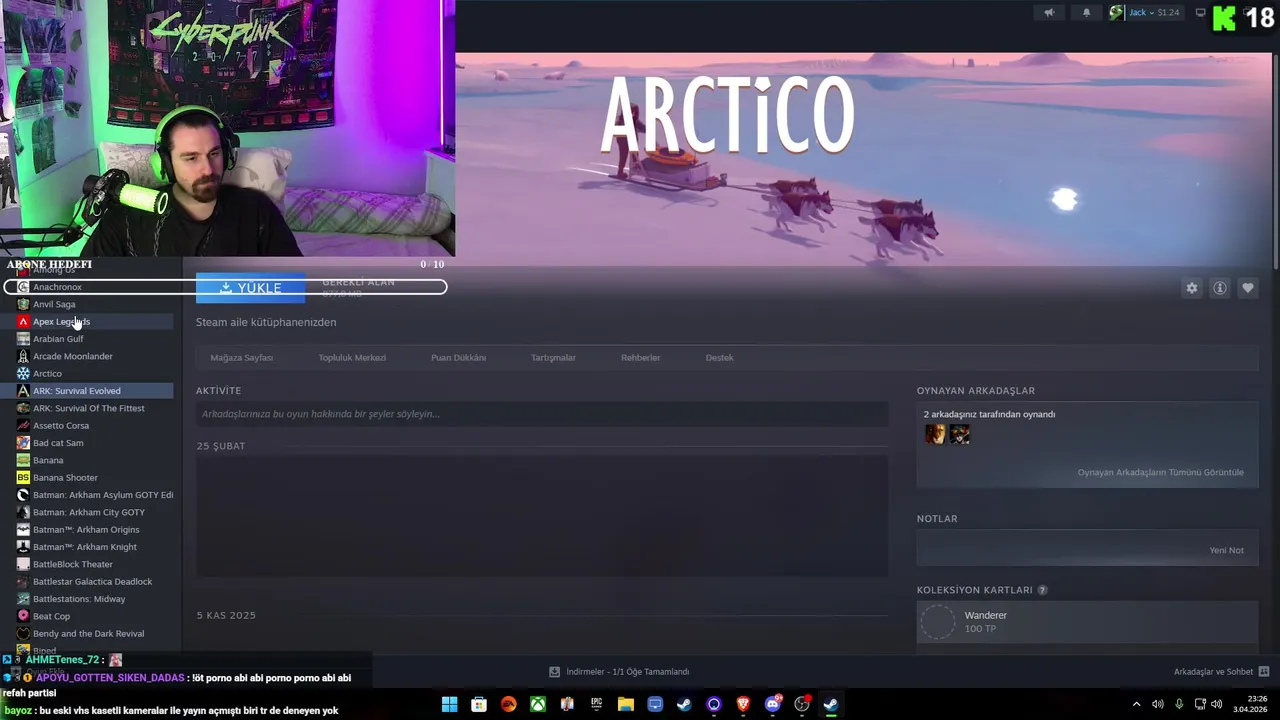Click the Arcade Moonlander game icon

click(x=23, y=356)
